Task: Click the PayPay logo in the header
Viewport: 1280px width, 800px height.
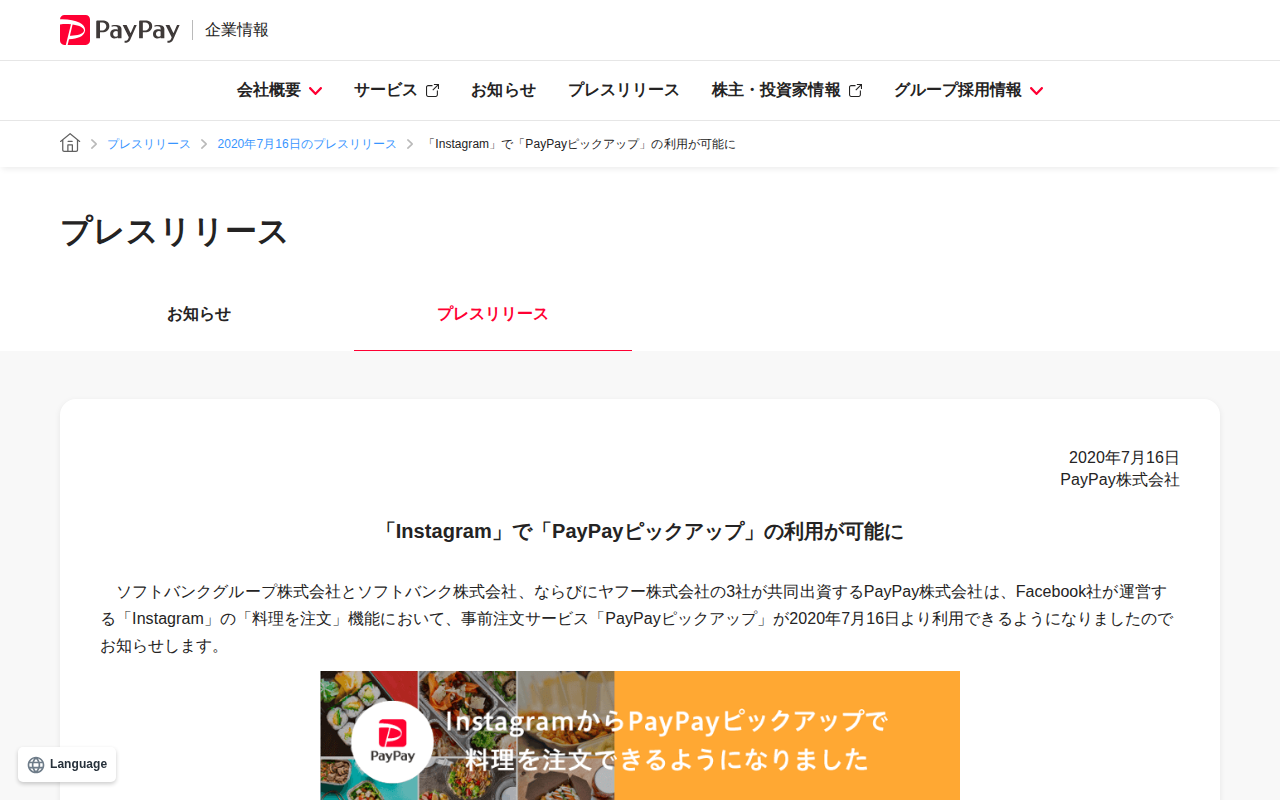Action: tap(119, 30)
